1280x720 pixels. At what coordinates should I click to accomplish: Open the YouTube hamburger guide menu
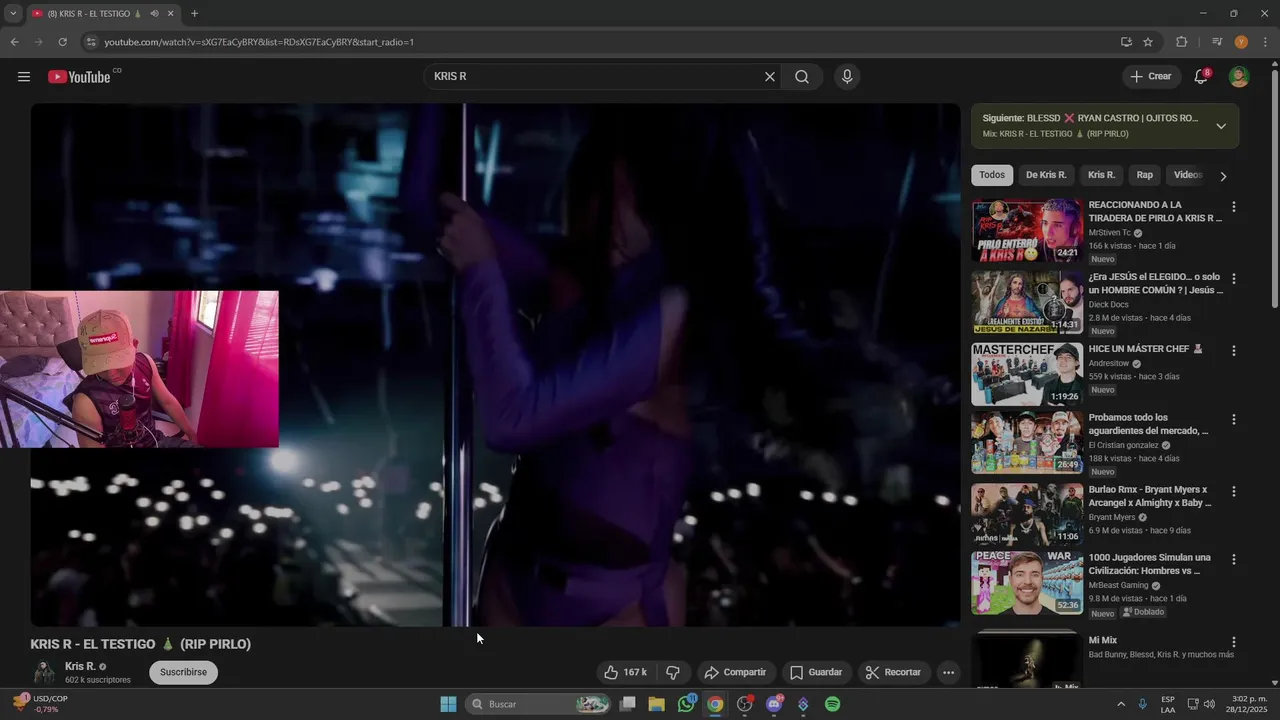pos(24,77)
